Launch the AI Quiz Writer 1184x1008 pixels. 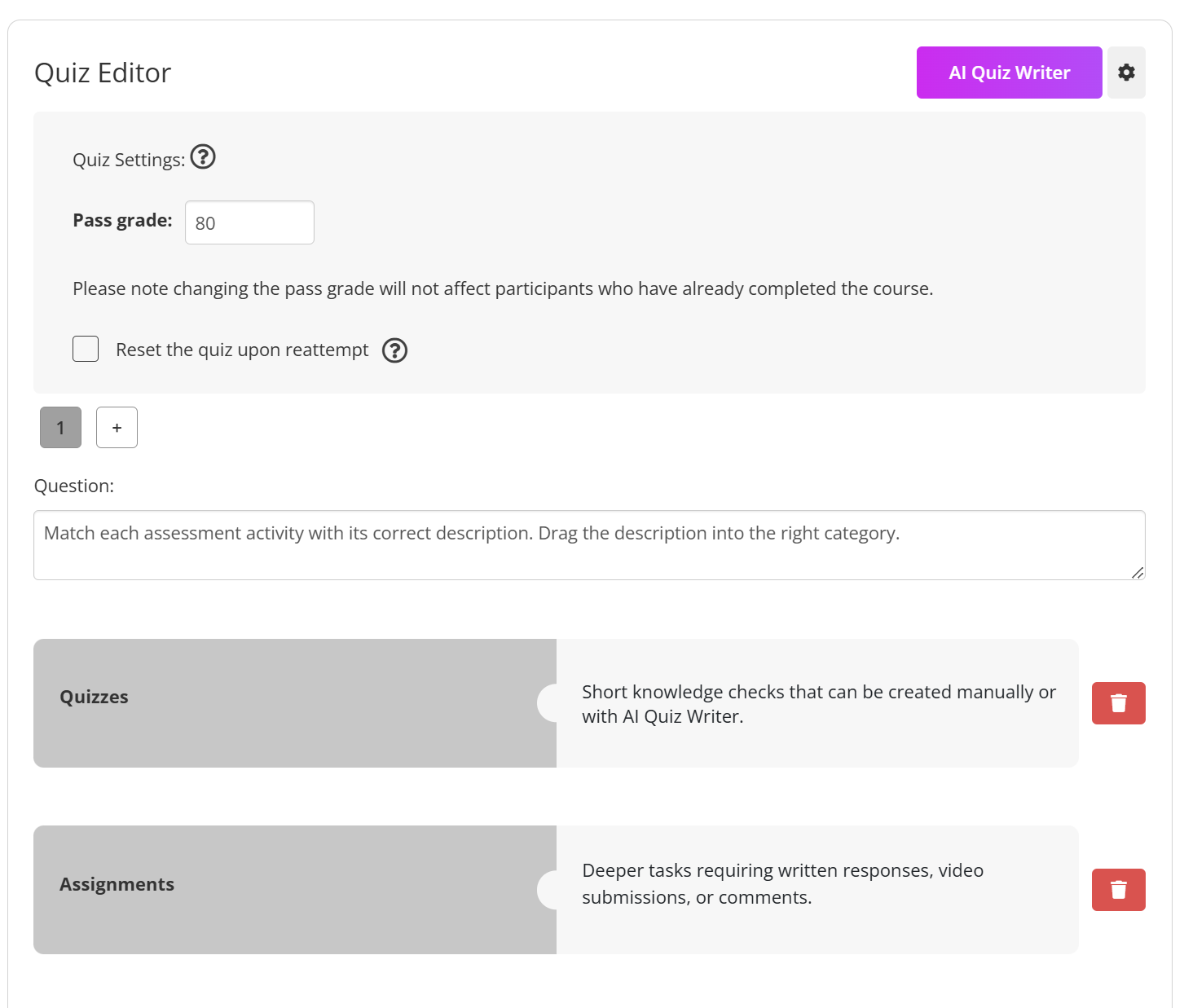click(1009, 73)
